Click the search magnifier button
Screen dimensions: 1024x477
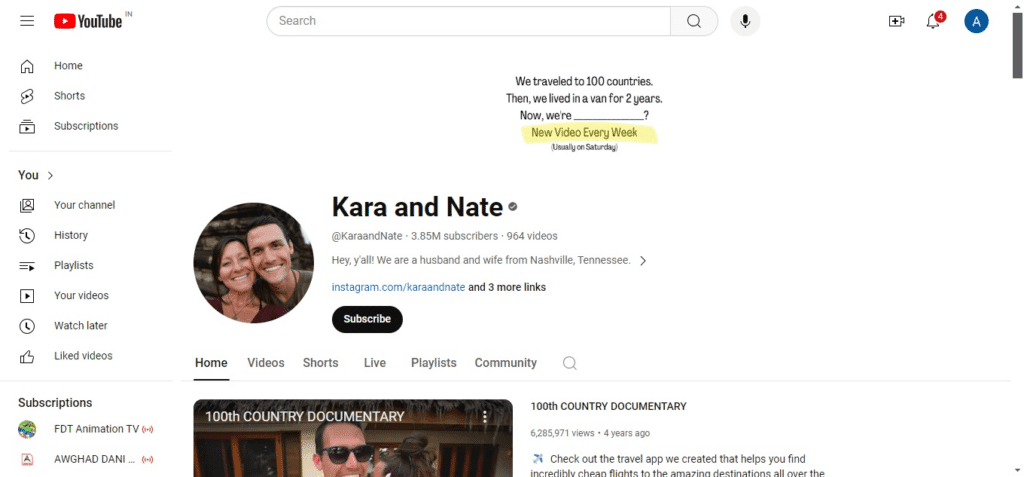[694, 21]
